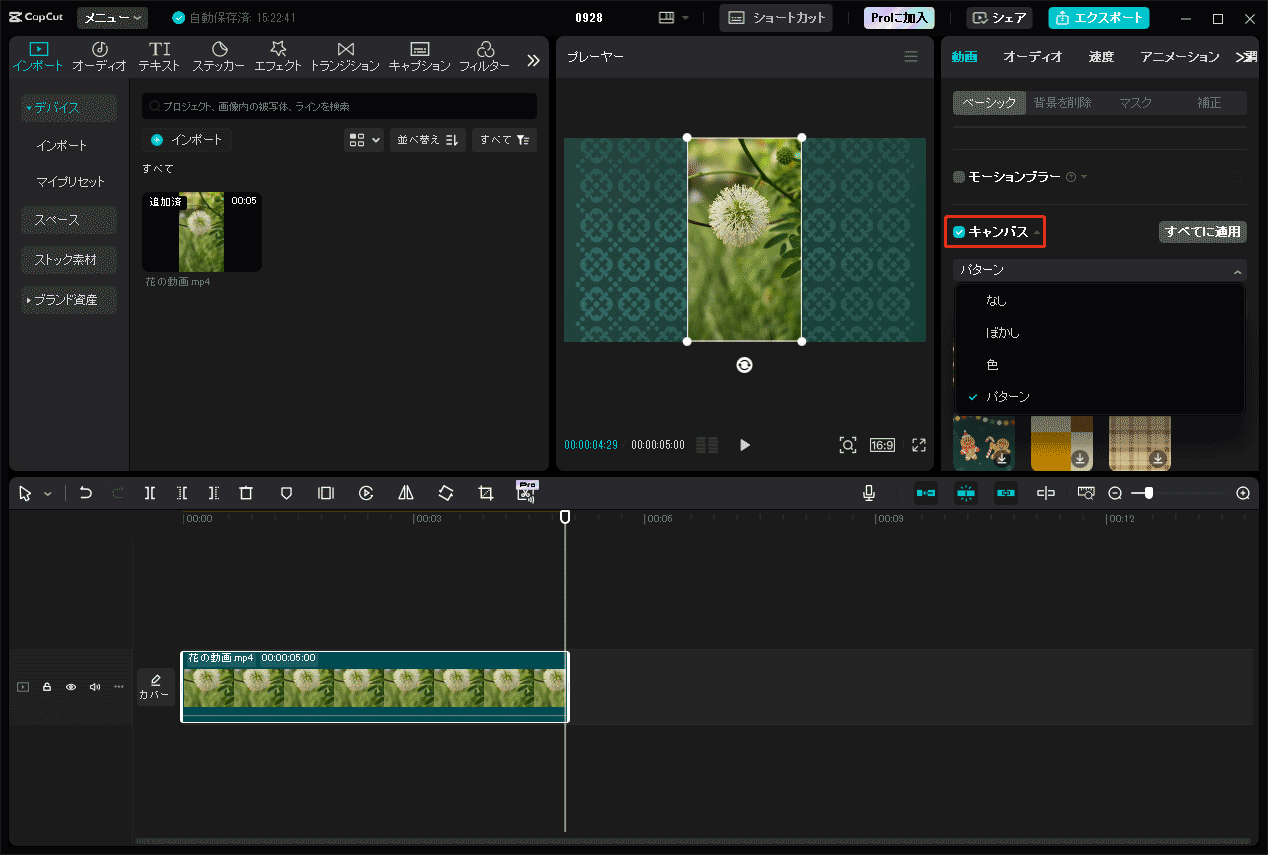
Task: Click the timeline zoom slider handle
Action: tap(1149, 493)
